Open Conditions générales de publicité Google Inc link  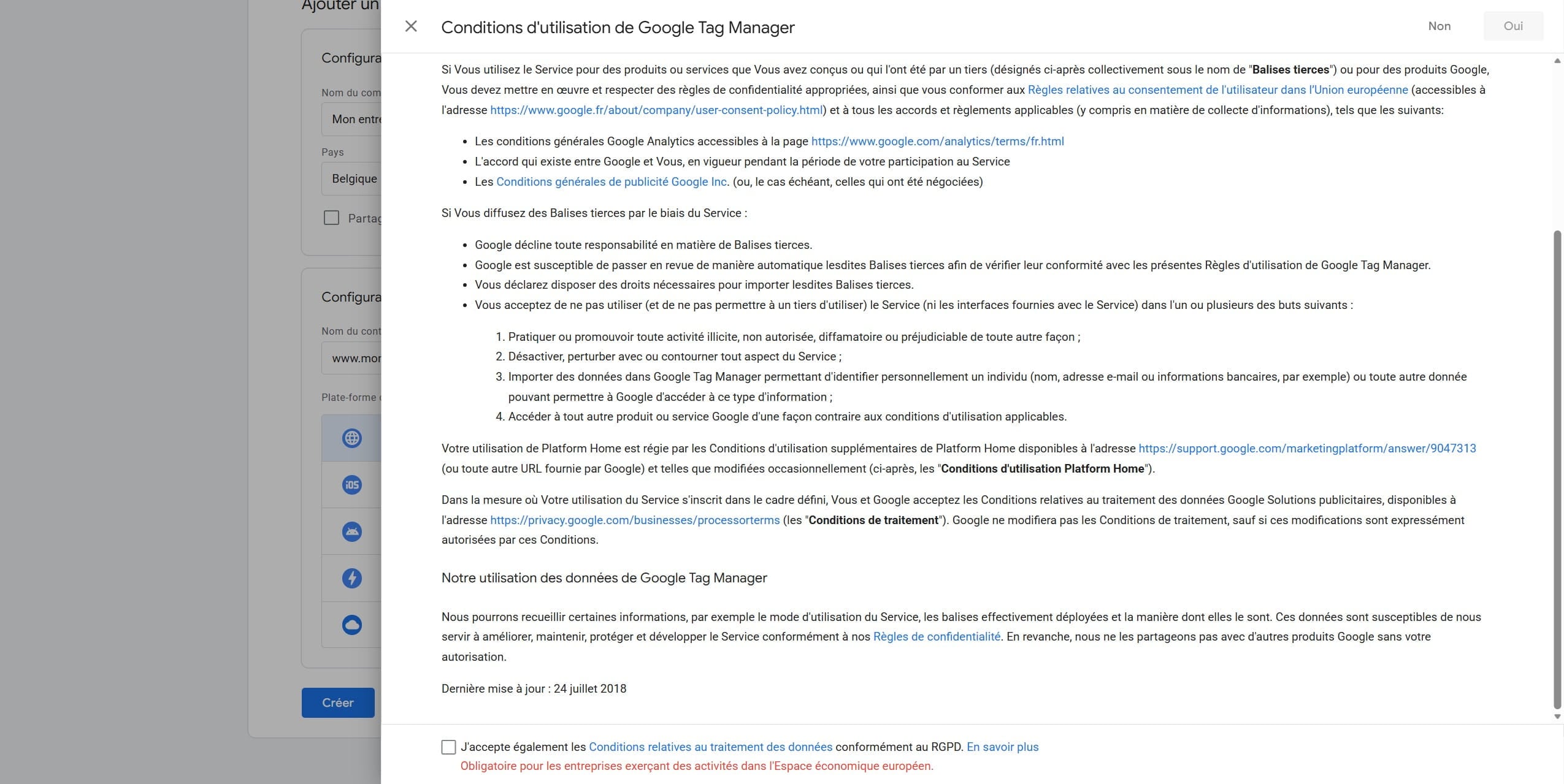point(611,182)
